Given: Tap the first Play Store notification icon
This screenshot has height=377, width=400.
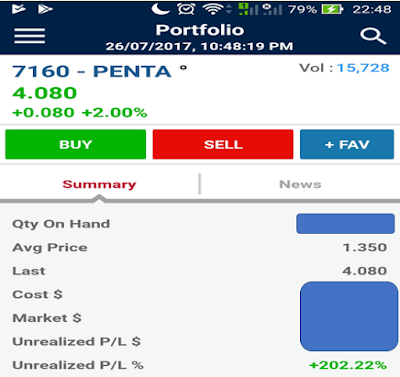Looking at the screenshot, I should pos(19,9).
